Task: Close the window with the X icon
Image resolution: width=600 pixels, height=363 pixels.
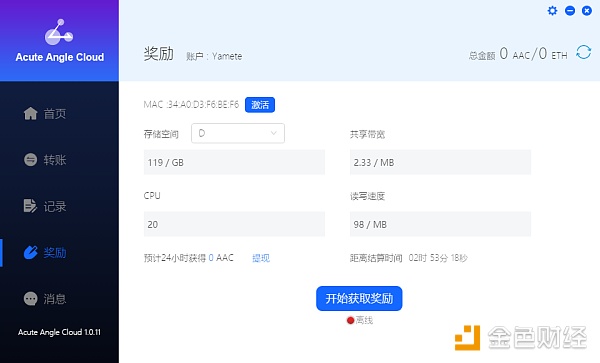Action: tap(587, 10)
